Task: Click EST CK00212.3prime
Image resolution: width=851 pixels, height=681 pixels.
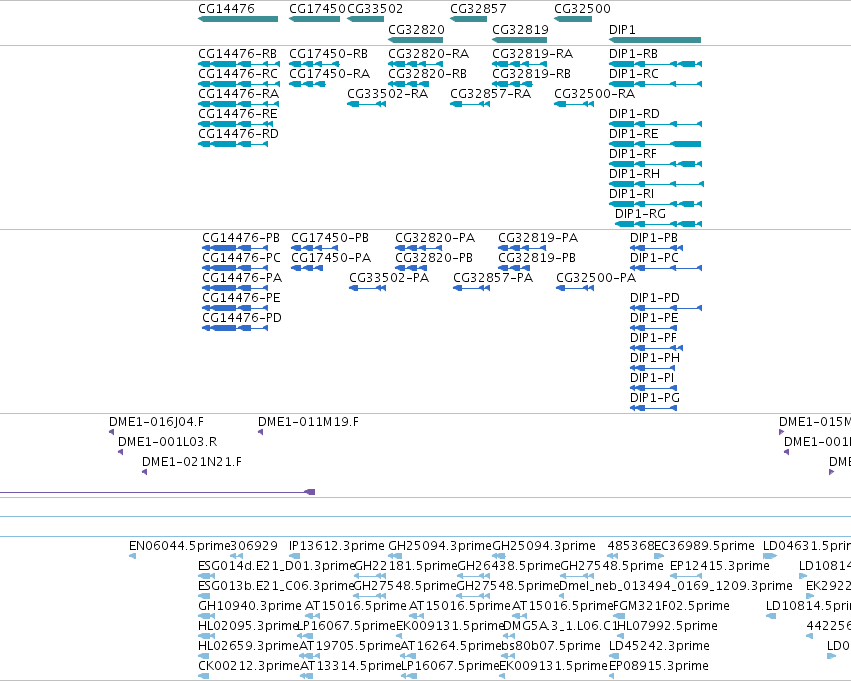Action: click(204, 676)
